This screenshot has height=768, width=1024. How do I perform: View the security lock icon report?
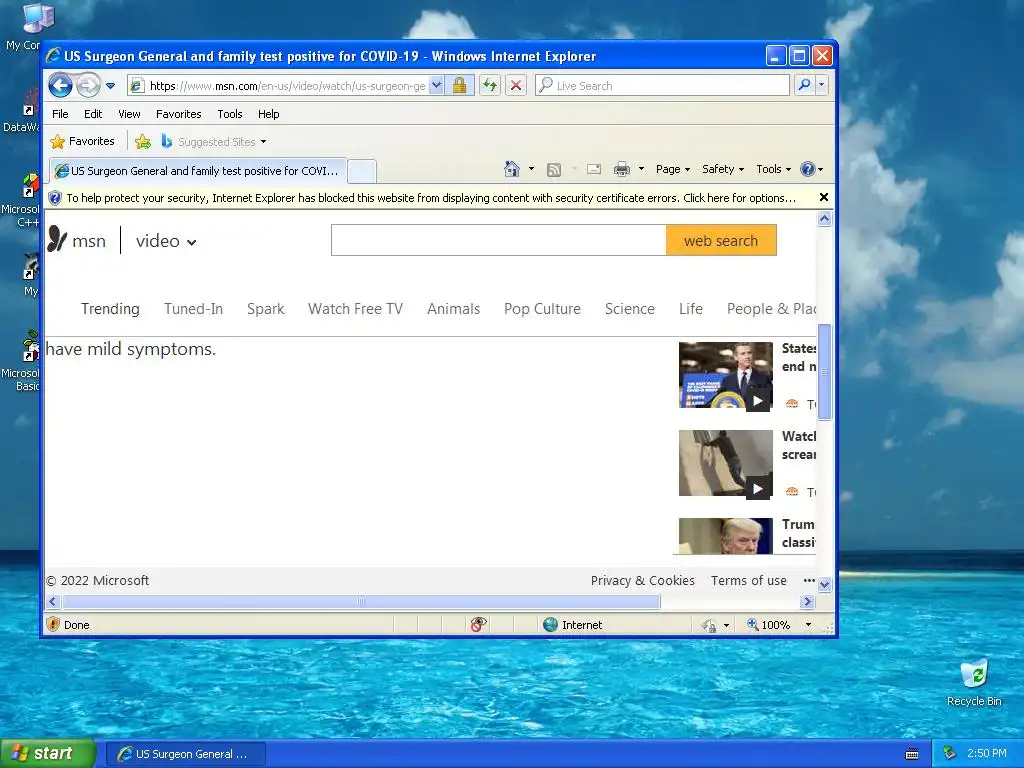point(460,86)
